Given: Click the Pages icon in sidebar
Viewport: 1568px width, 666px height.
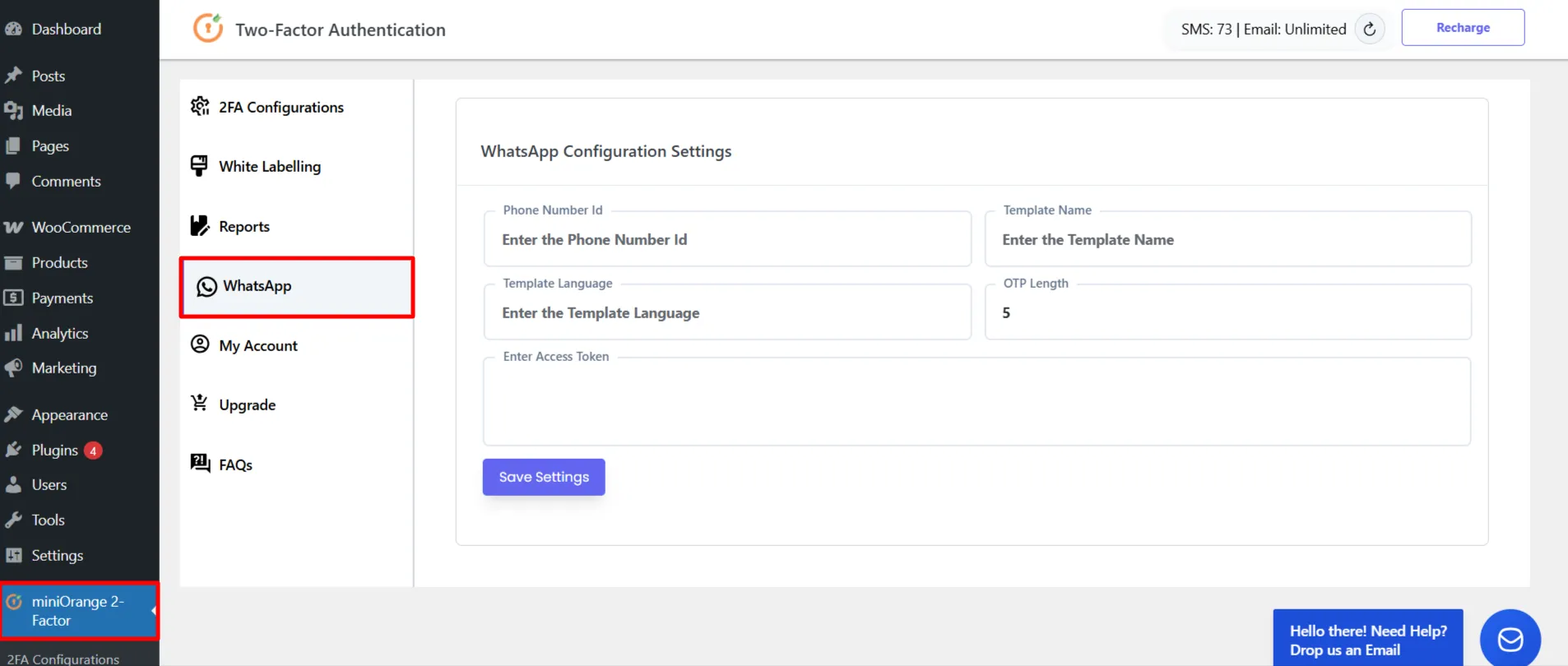Looking at the screenshot, I should [x=13, y=146].
